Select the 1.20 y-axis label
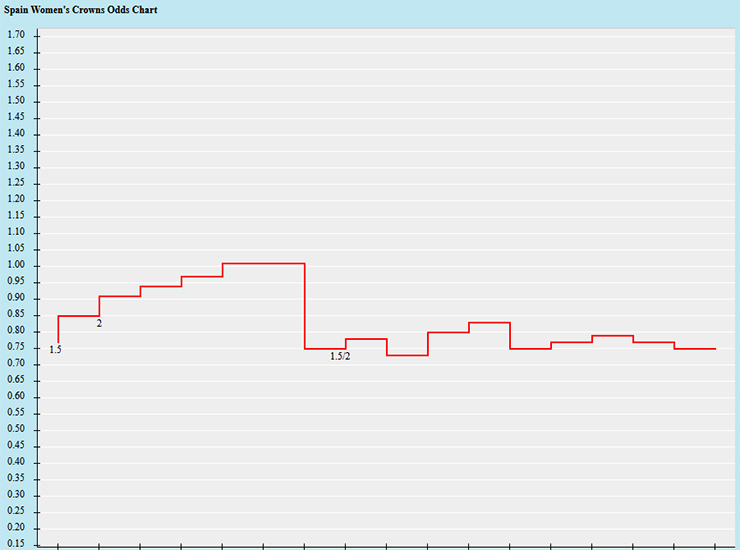The height and width of the screenshot is (550, 740). [x=16, y=199]
